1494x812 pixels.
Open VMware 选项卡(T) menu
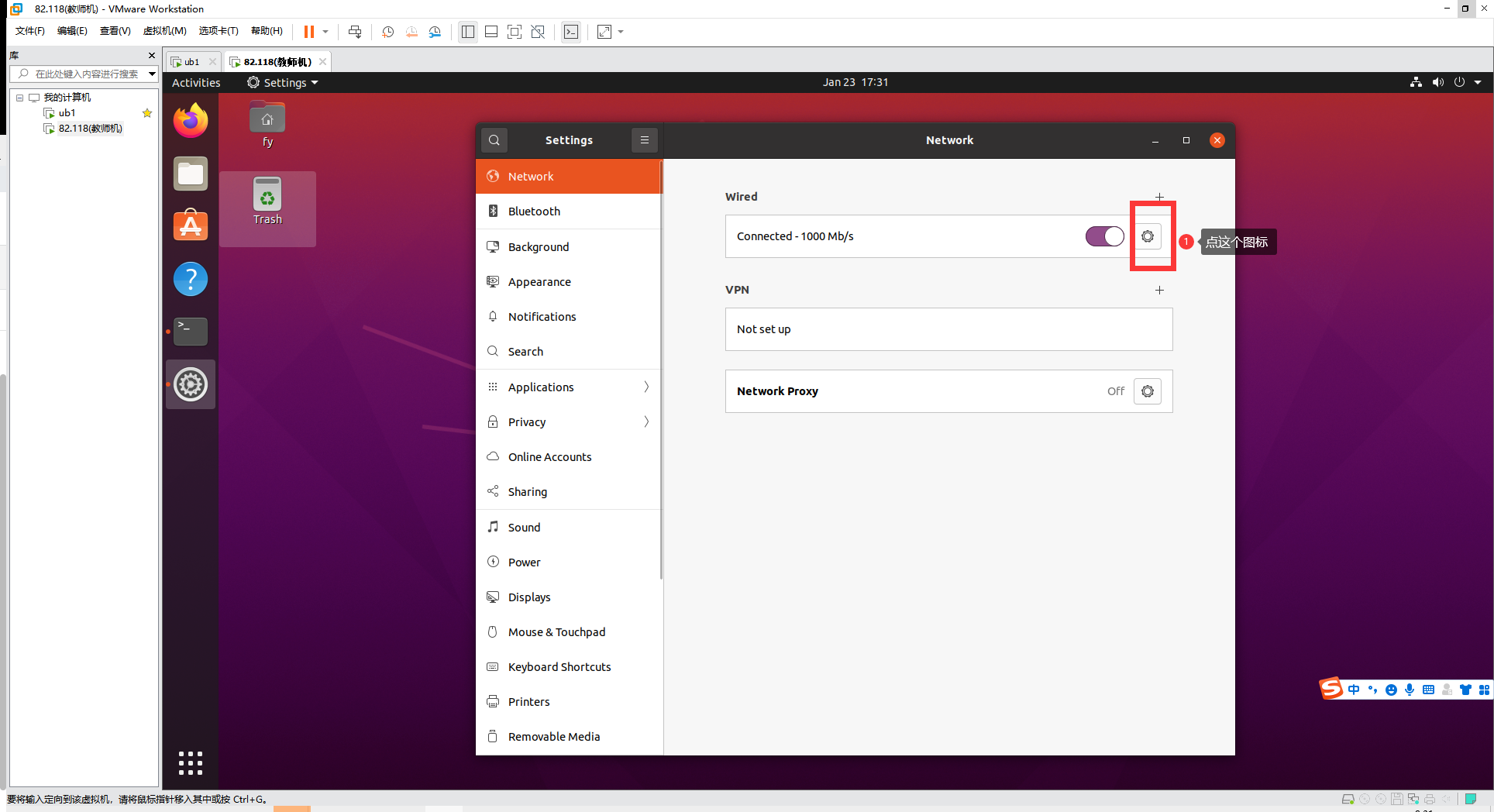(x=219, y=31)
